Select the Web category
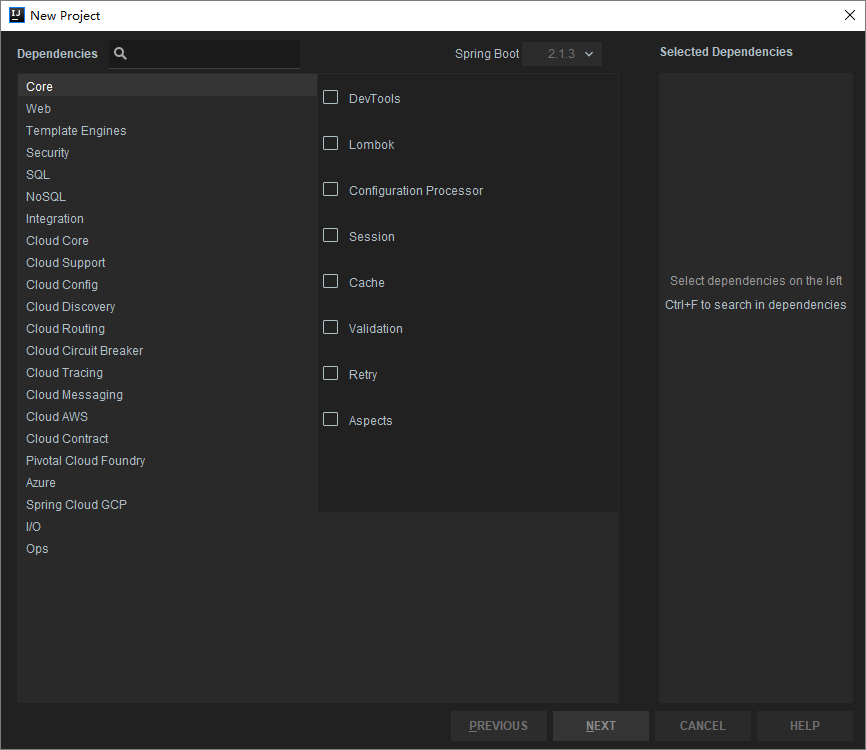Image resolution: width=866 pixels, height=750 pixels. (167, 109)
